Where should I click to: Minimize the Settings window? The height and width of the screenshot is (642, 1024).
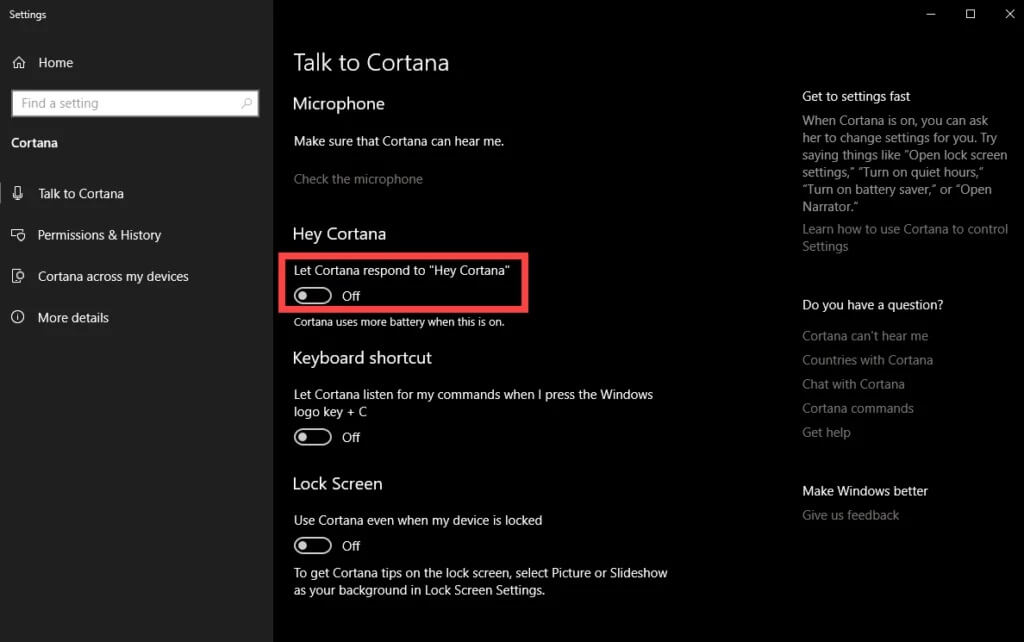click(931, 14)
